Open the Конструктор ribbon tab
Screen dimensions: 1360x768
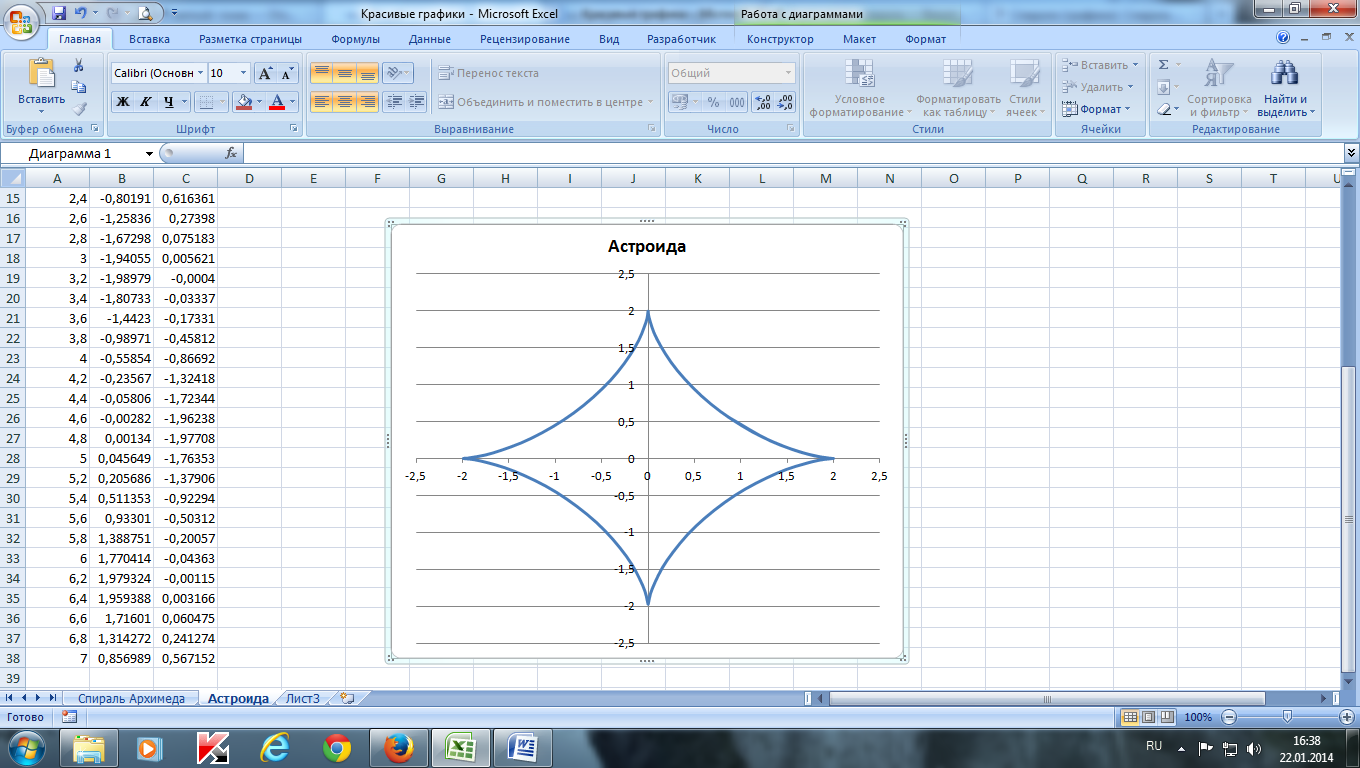pyautogui.click(x=780, y=39)
